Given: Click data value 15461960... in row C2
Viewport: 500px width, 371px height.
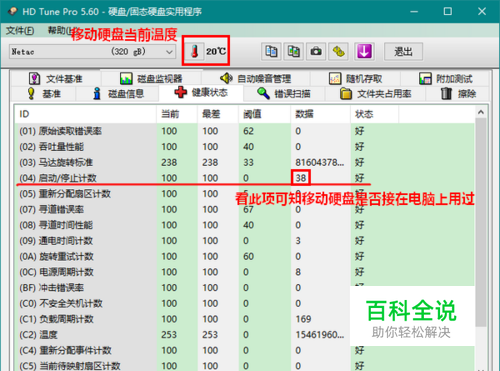Looking at the screenshot, I should [319, 335].
